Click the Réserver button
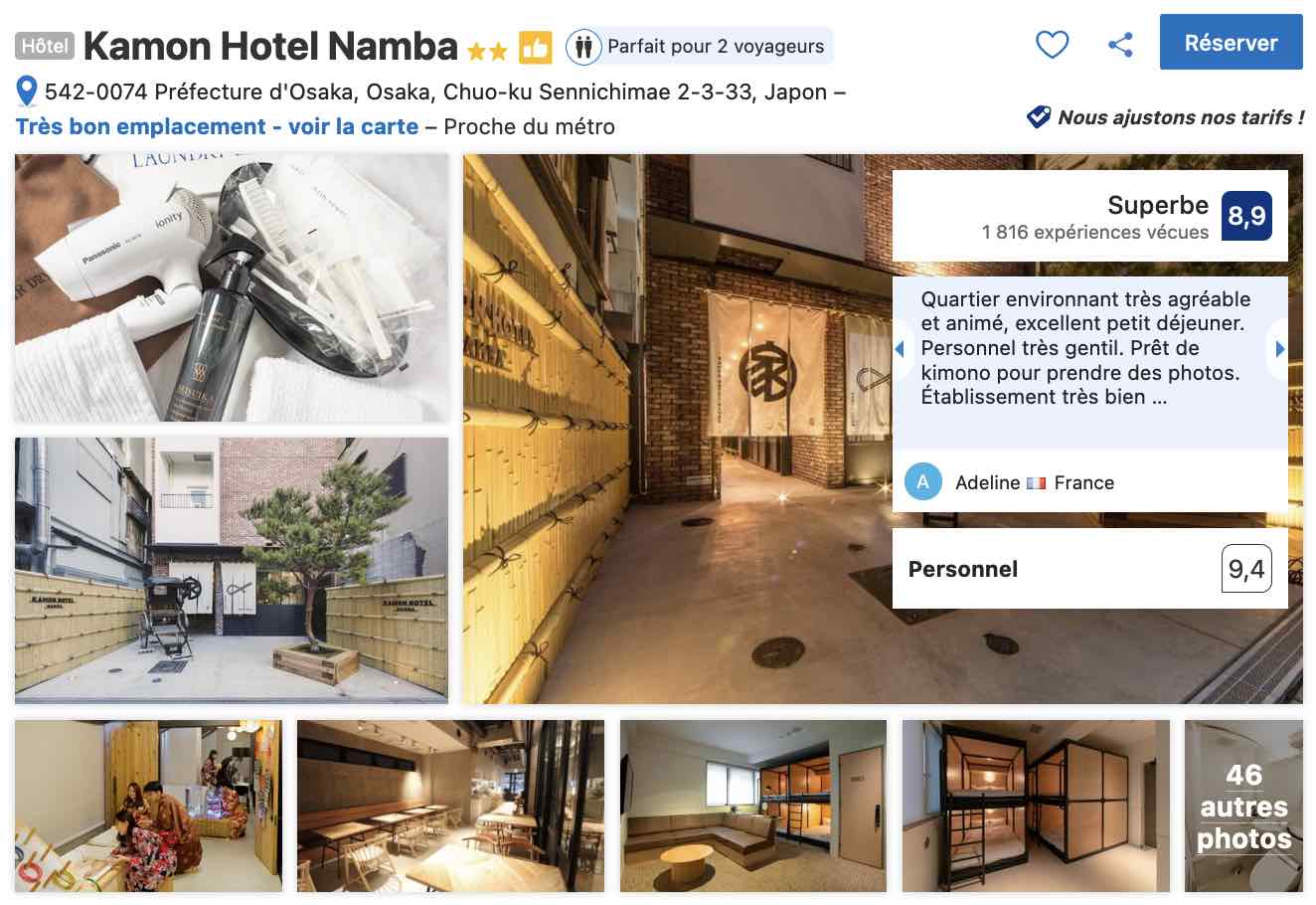Image resolution: width=1316 pixels, height=905 pixels. 1231,43
